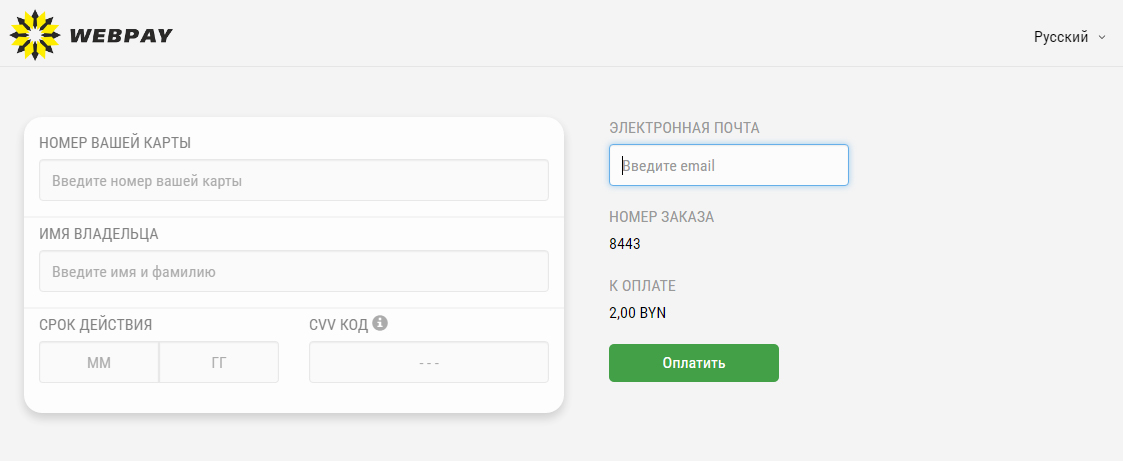This screenshot has width=1123, height=461.
Task: Click the cardholder name input field
Action: (294, 271)
